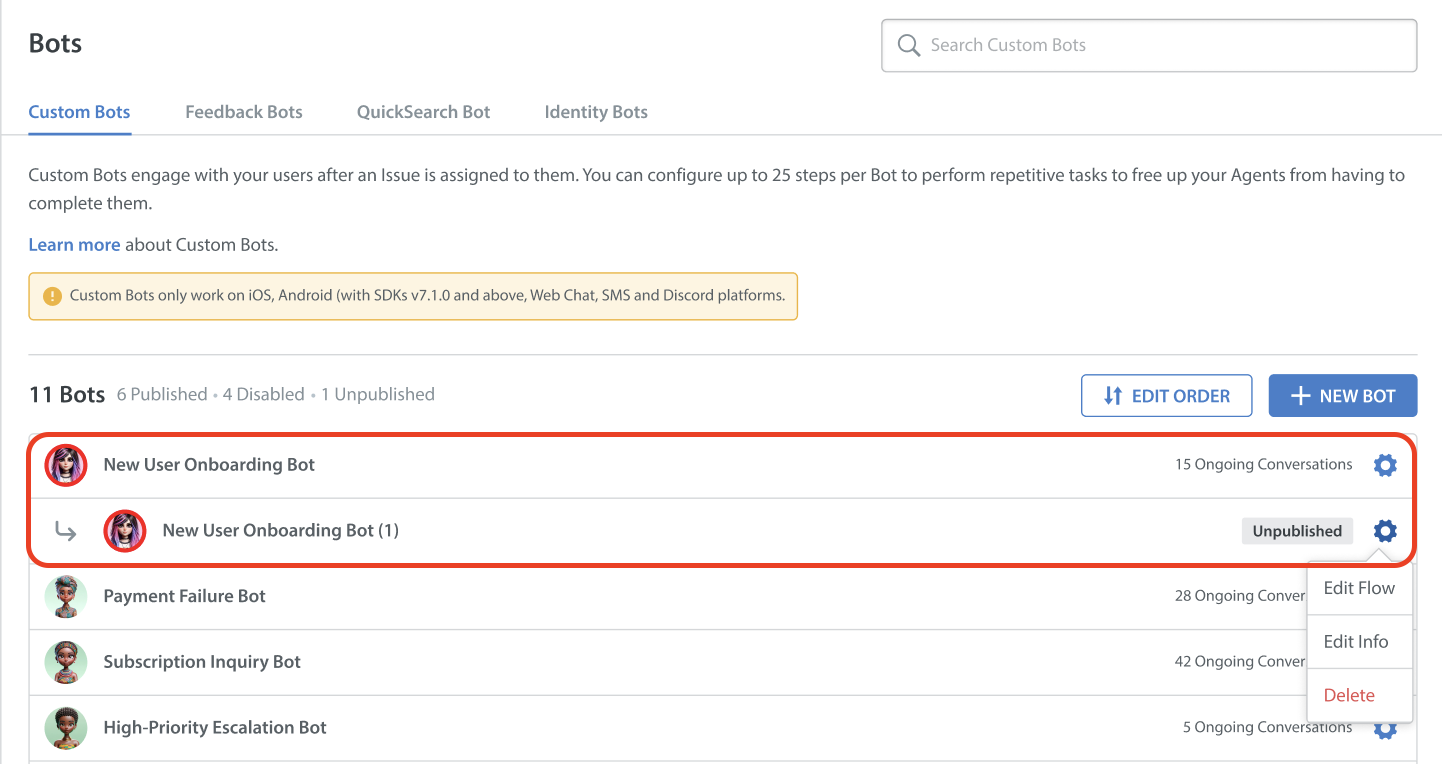Viewport: 1442px width, 764px height.
Task: Click the High-Priority Escalation Bot avatar
Action: pyautogui.click(x=66, y=728)
